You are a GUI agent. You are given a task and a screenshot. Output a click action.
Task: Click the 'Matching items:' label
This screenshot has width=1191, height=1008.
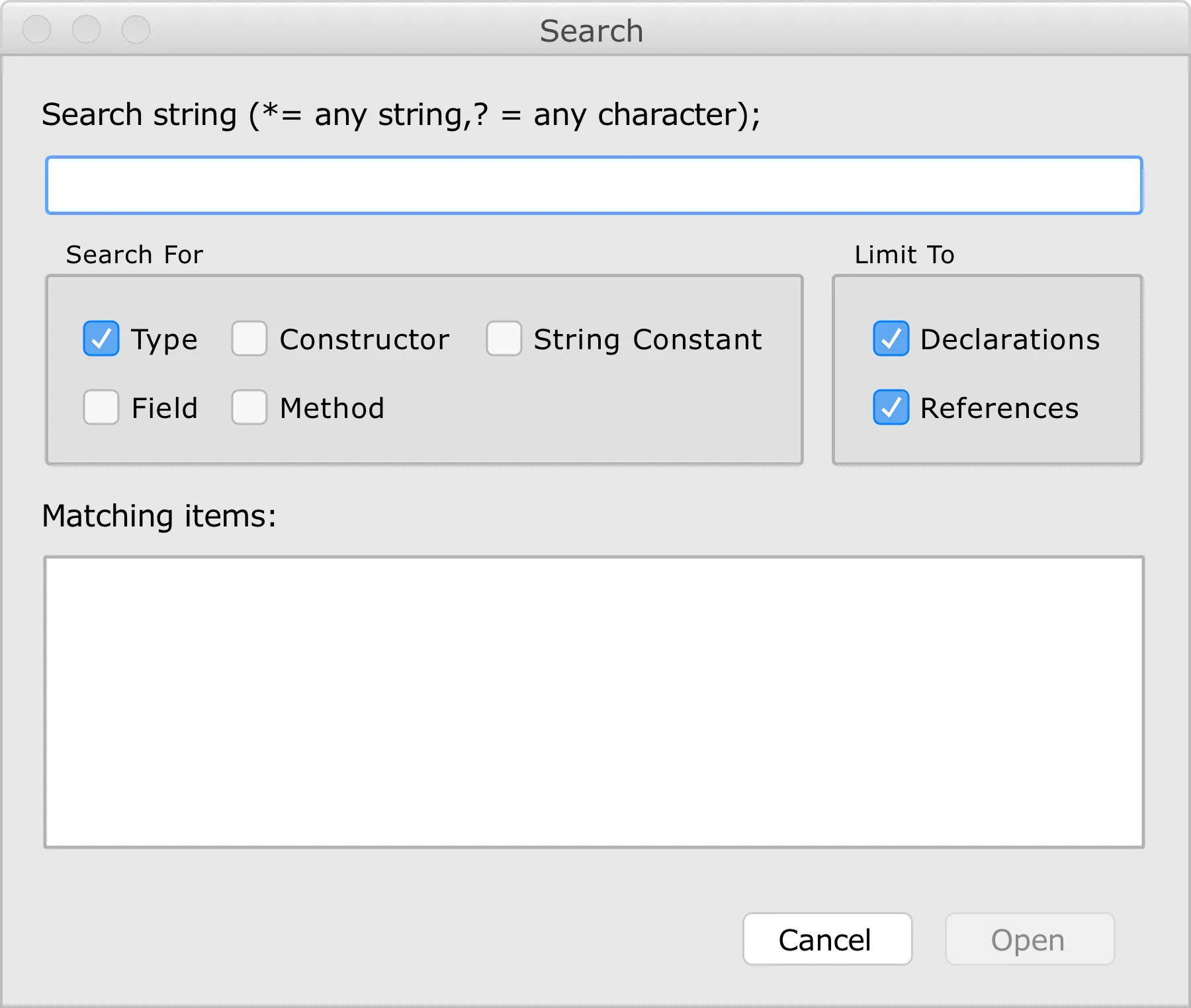[x=159, y=516]
